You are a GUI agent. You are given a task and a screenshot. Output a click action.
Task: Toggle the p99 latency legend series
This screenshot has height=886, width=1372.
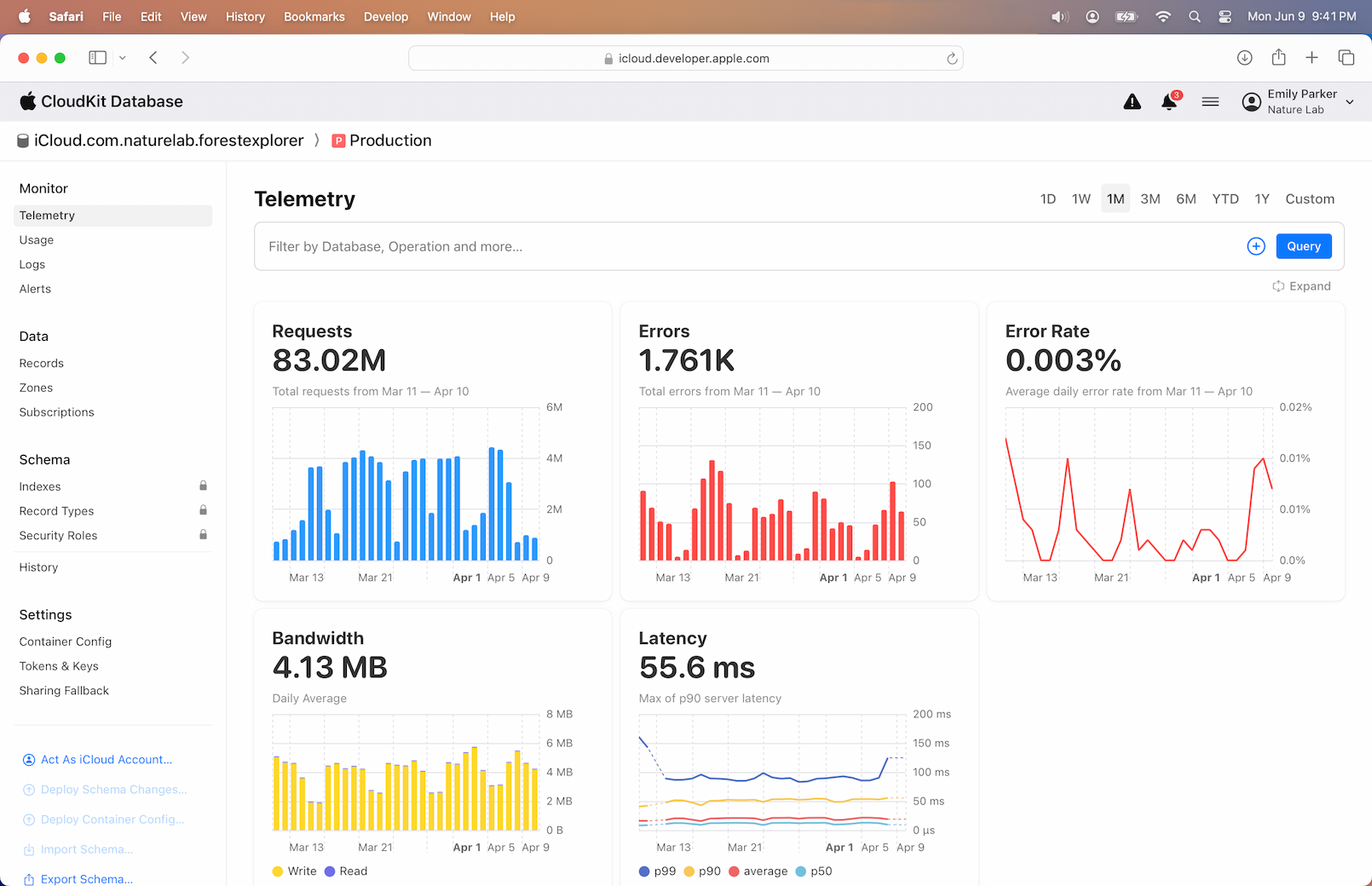pyautogui.click(x=657, y=871)
